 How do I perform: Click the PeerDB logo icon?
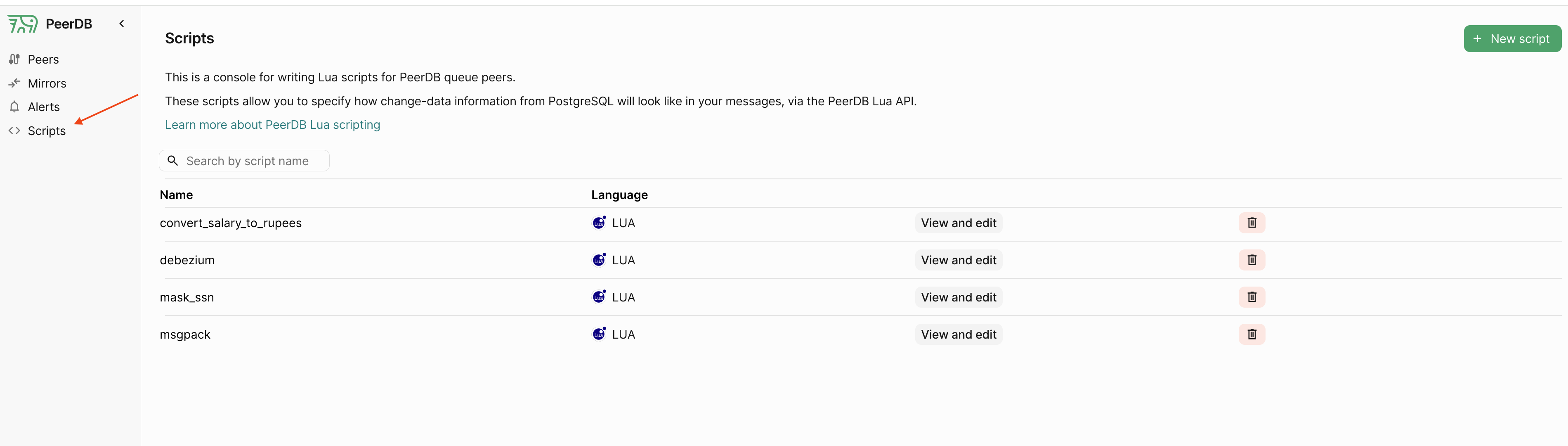23,24
